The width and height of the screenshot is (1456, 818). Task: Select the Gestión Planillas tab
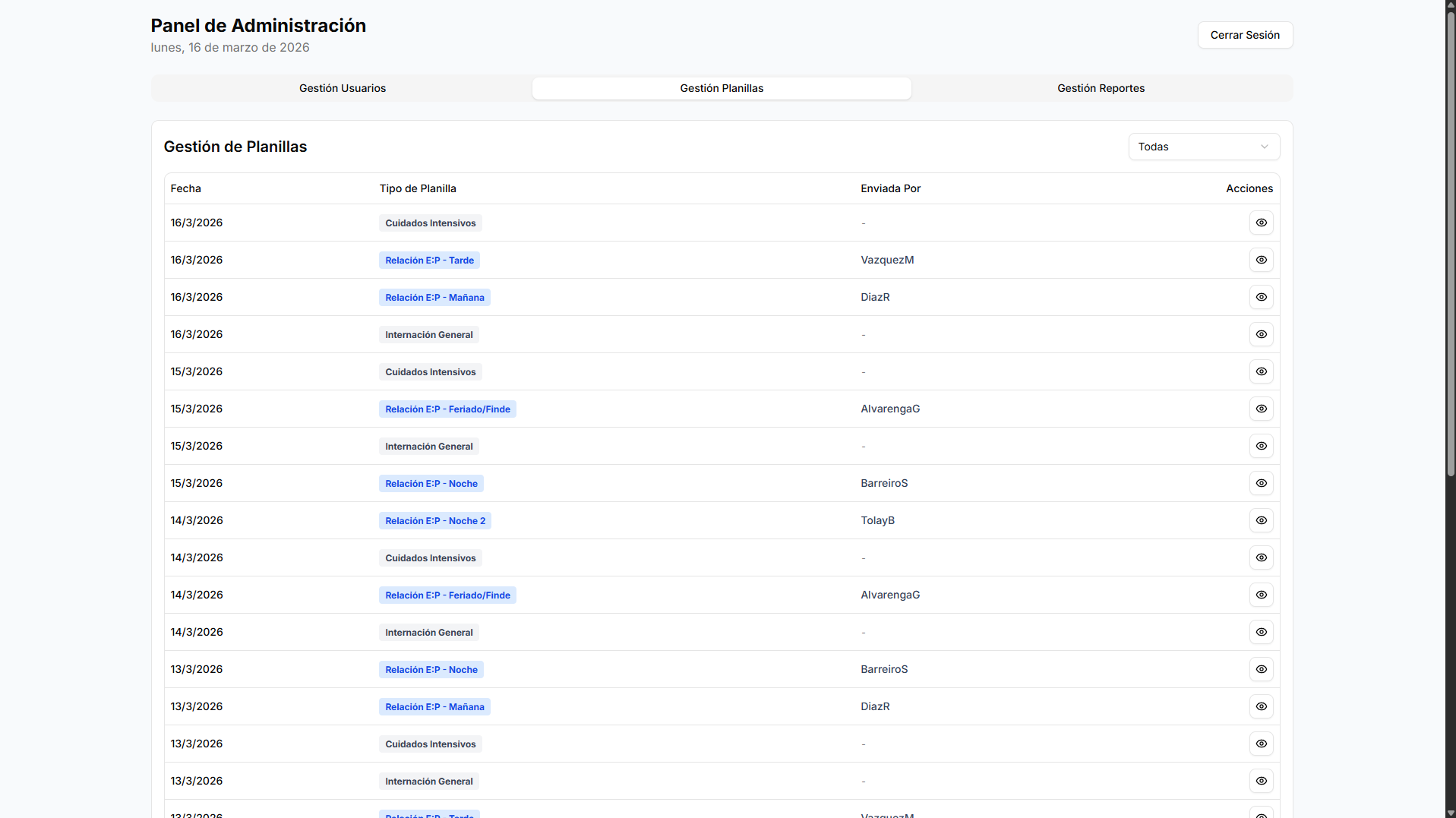722,88
